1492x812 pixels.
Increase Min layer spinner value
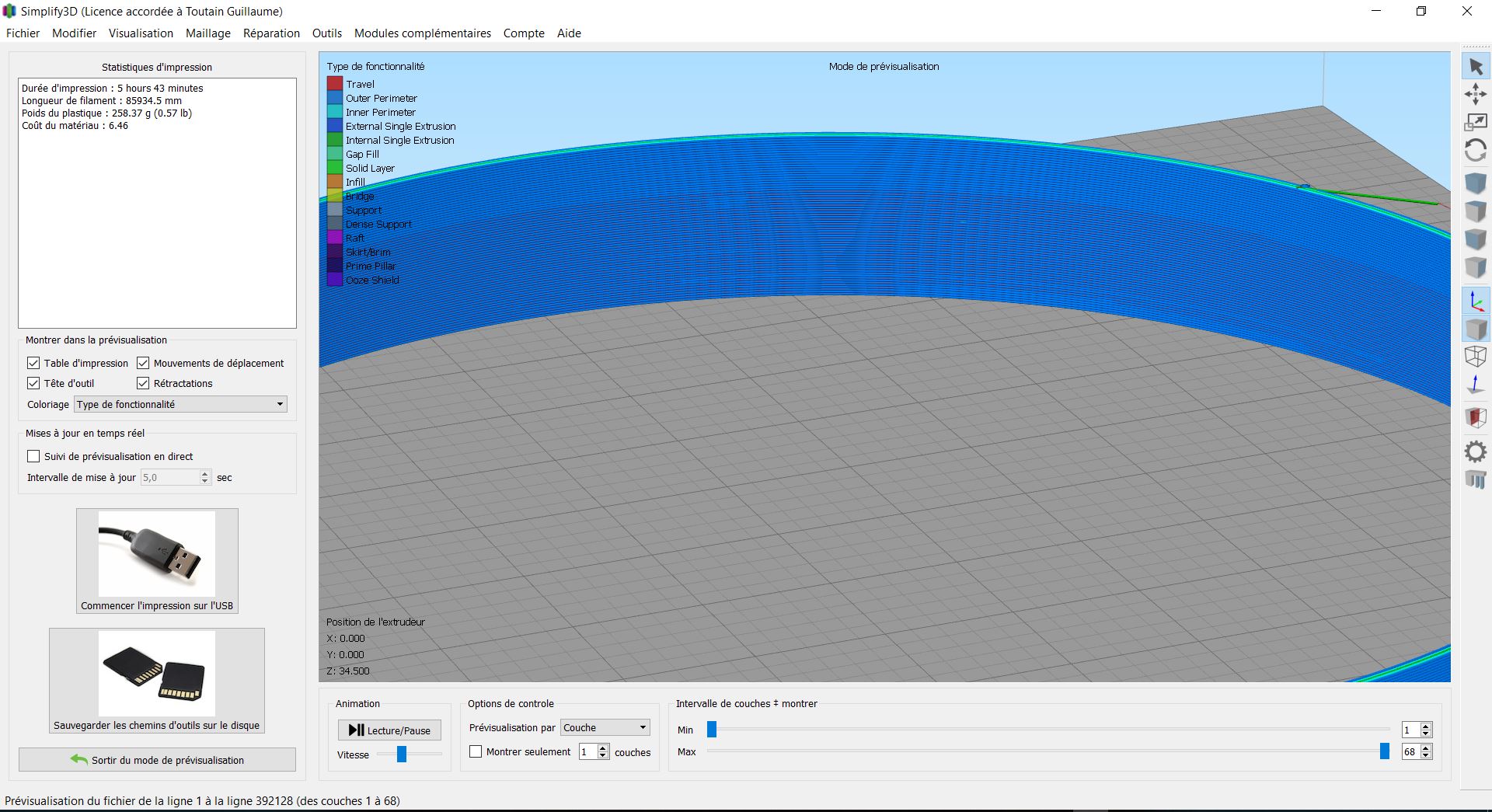click(x=1425, y=726)
